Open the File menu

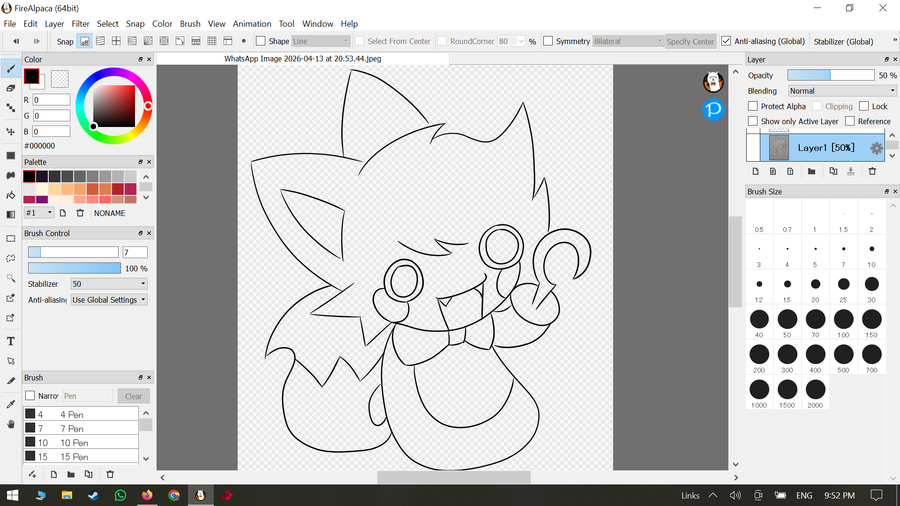[10, 24]
